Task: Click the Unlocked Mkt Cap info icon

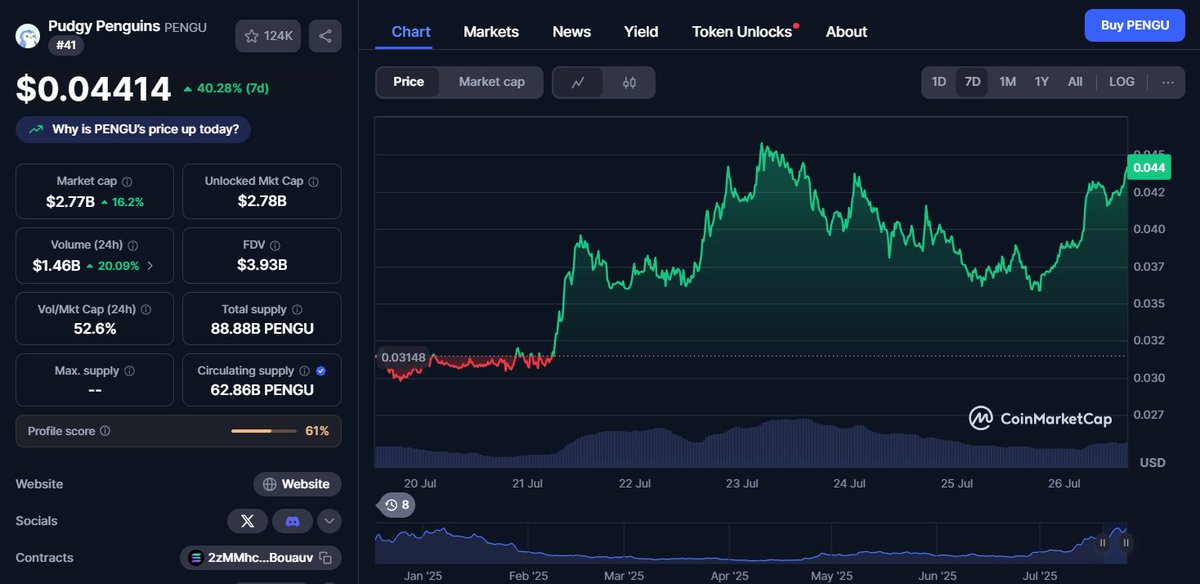Action: pos(313,182)
